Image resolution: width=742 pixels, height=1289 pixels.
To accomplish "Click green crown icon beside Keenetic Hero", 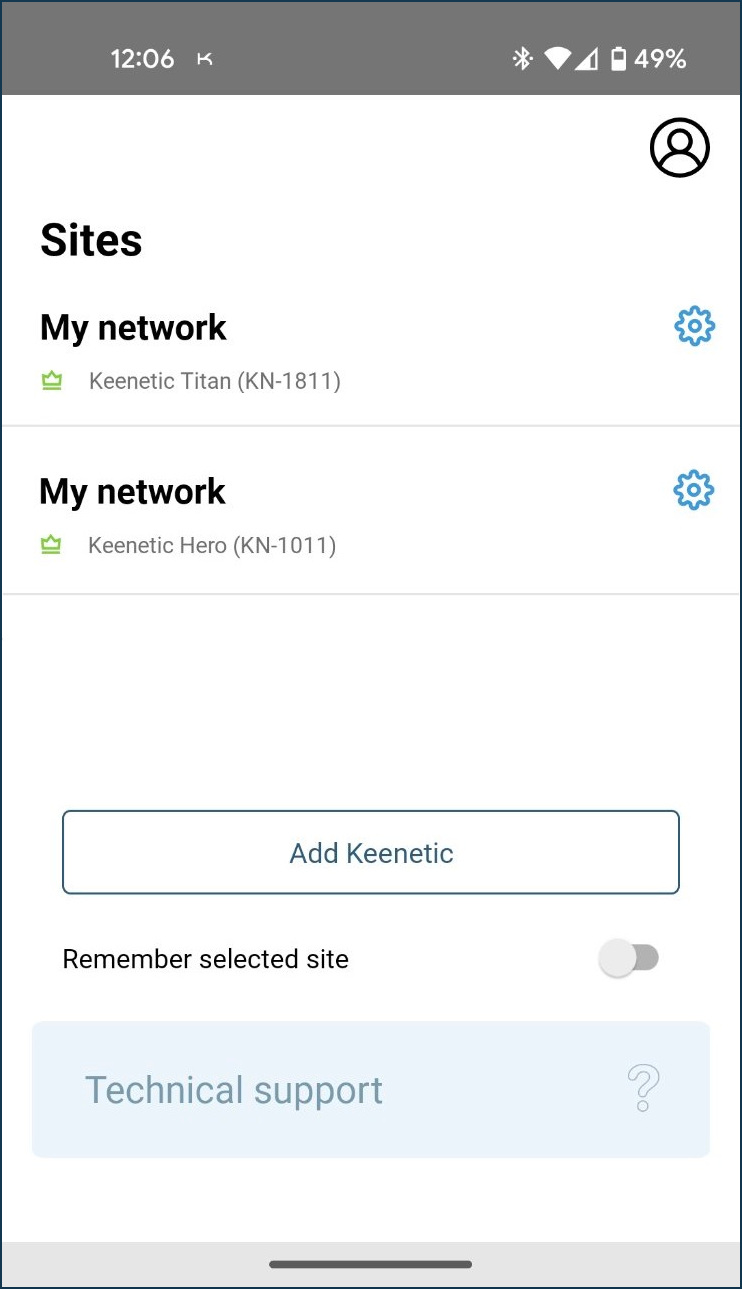I will click(51, 546).
